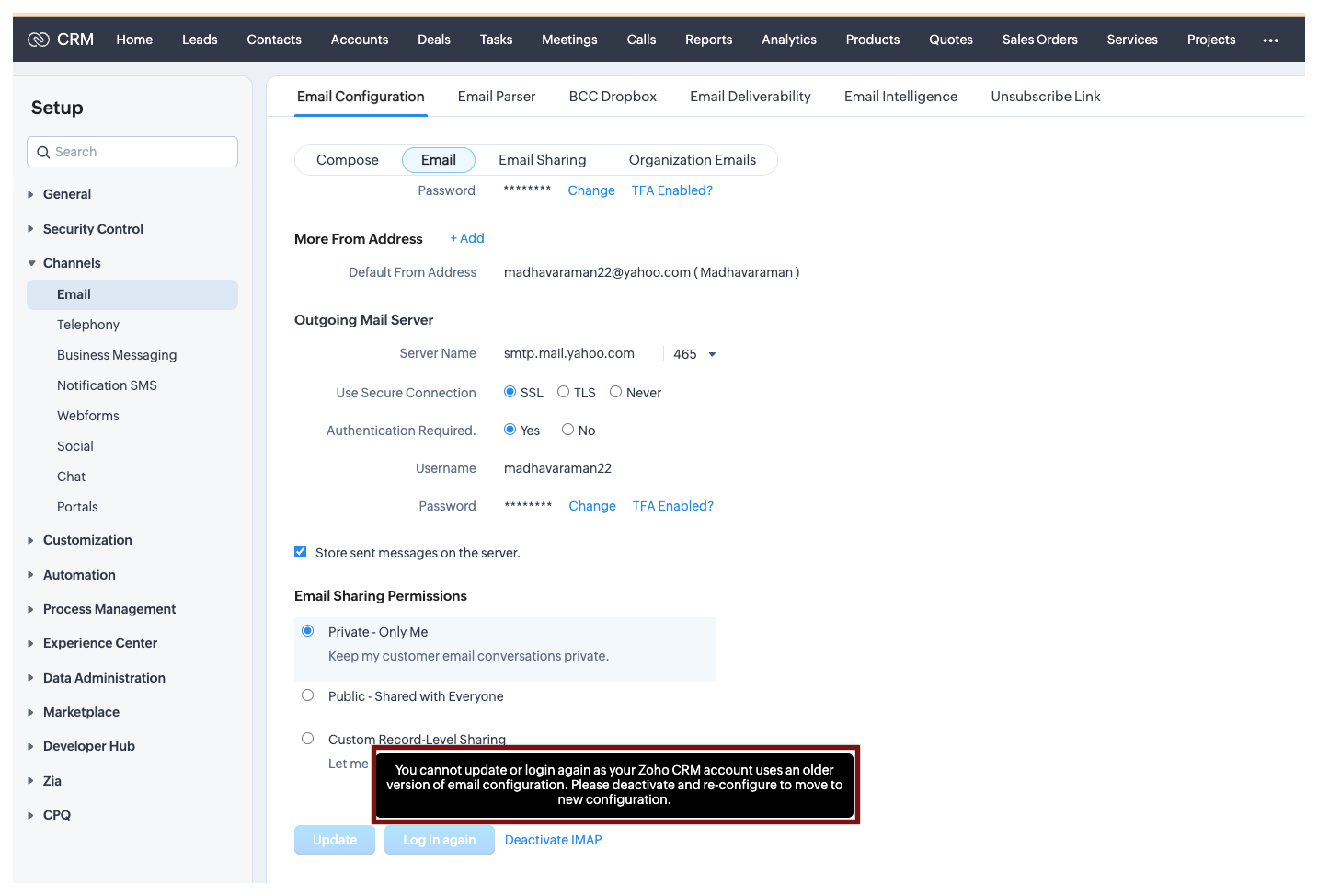The image size is (1318, 896).
Task: Expand the Developer Hub section
Action: 31,747
